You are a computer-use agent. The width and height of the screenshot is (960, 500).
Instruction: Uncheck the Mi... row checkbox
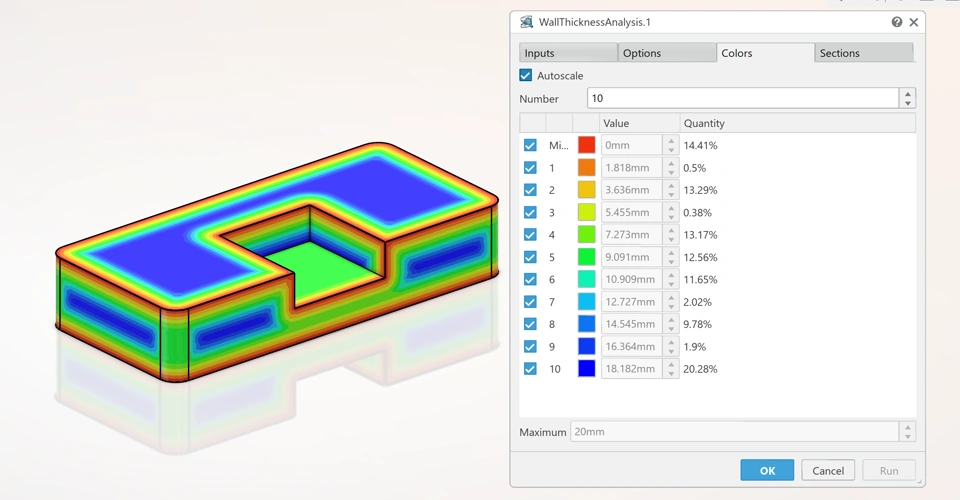tap(530, 145)
